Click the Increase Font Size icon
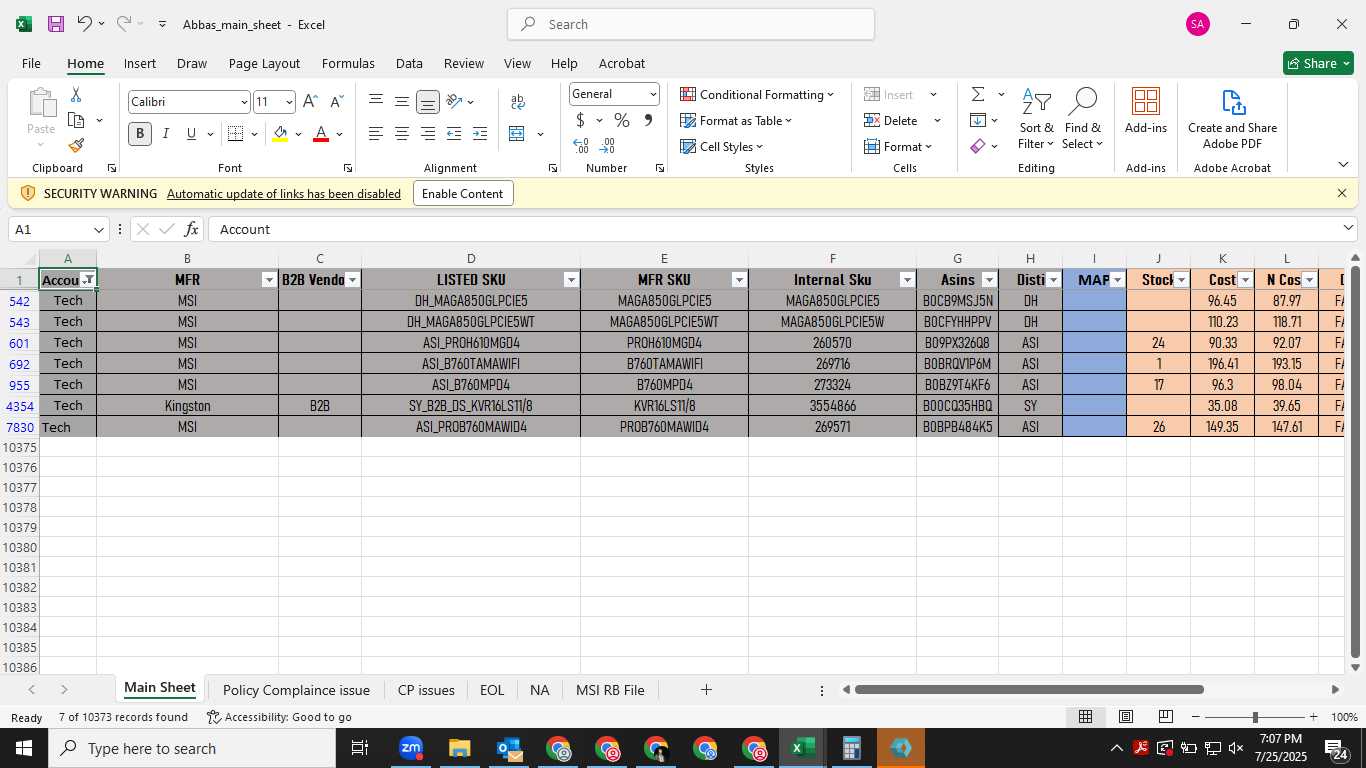 (x=310, y=102)
